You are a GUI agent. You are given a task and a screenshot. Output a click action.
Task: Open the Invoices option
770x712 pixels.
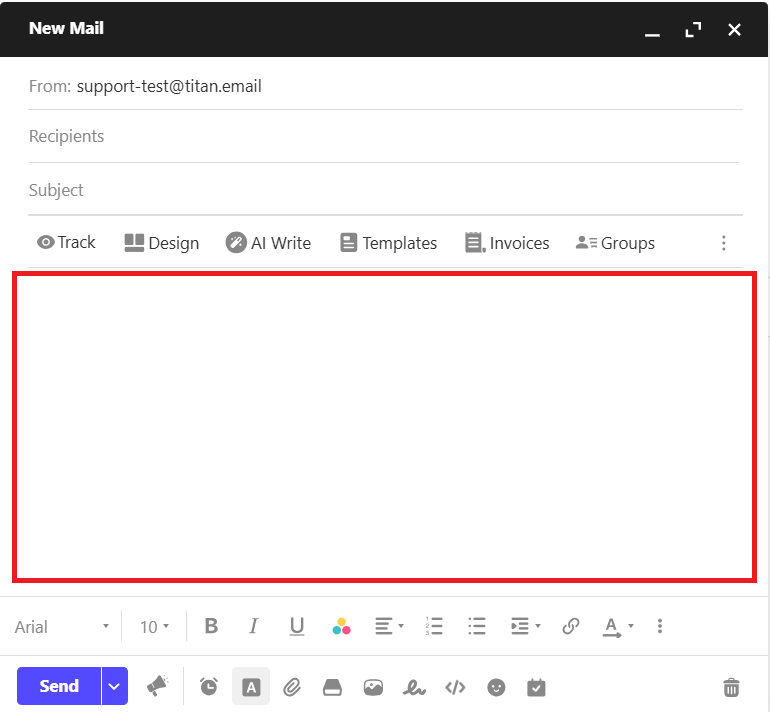point(507,243)
